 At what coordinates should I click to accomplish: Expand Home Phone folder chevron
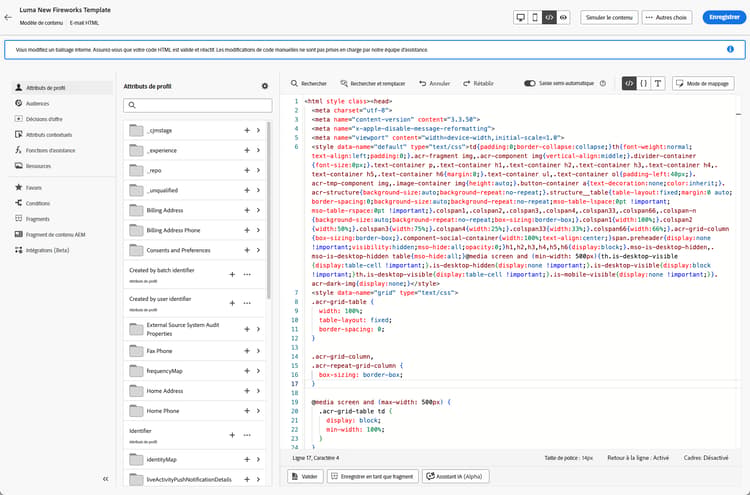(258, 411)
